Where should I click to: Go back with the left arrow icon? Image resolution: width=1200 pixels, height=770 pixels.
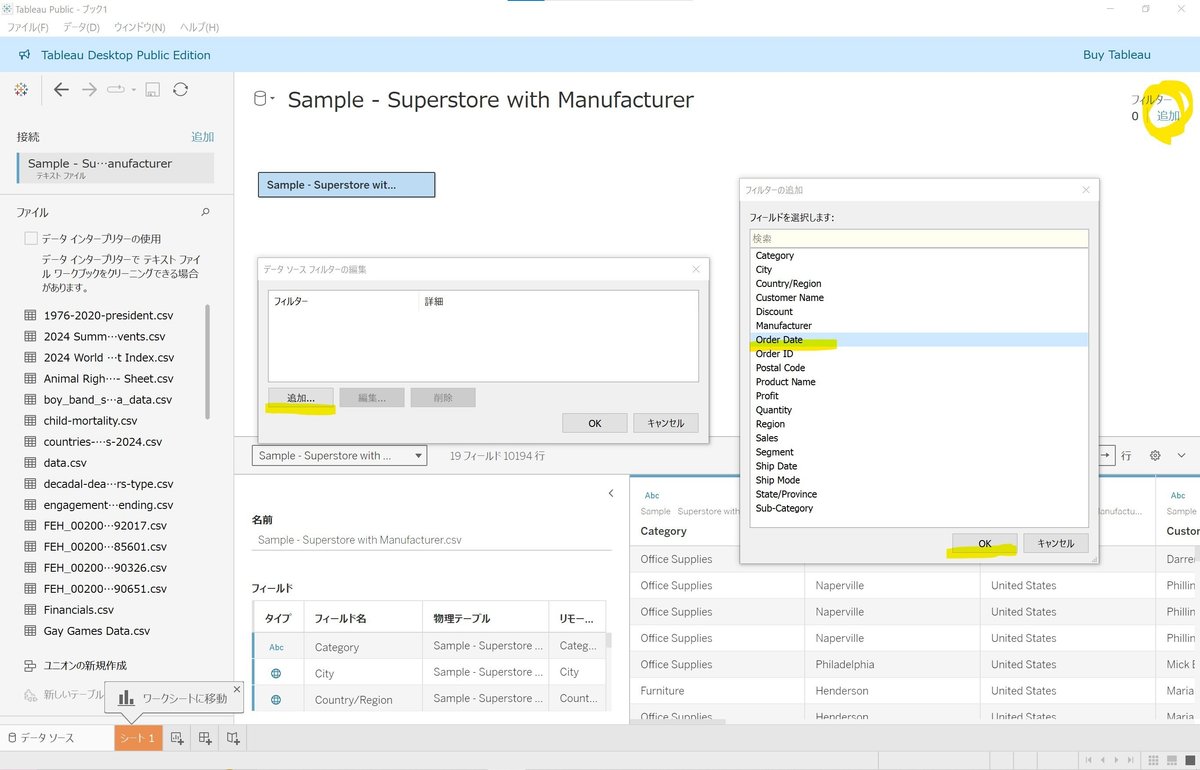pyautogui.click(x=61, y=90)
